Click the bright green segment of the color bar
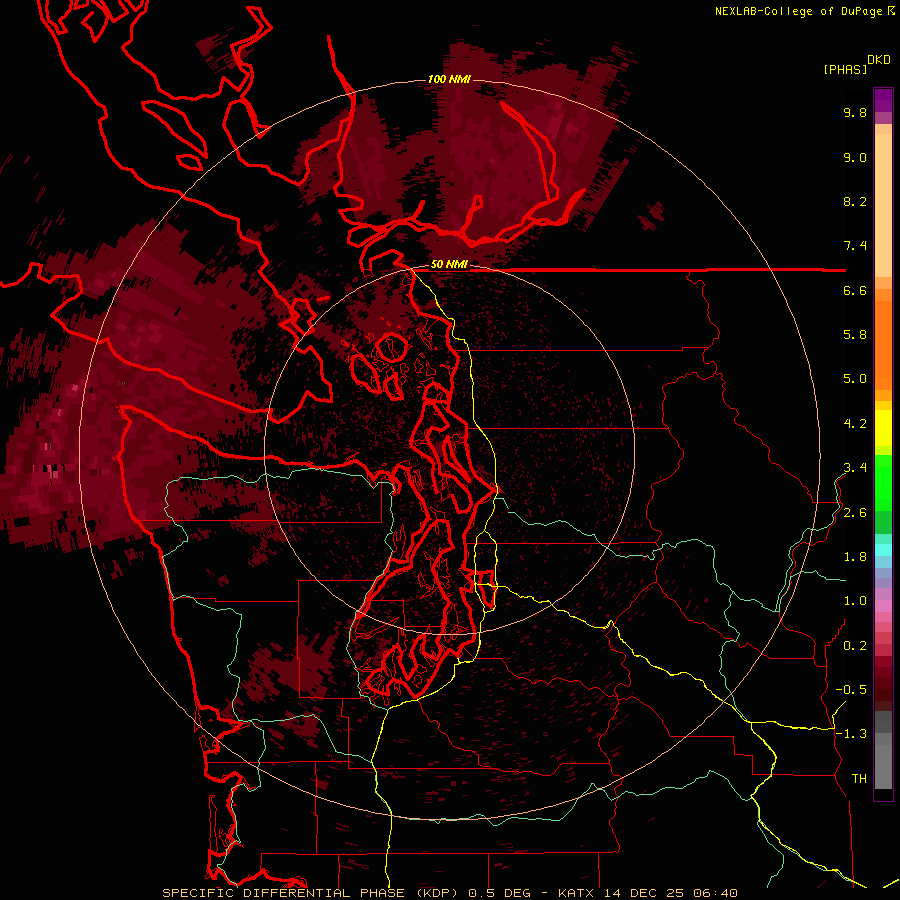The width and height of the screenshot is (900, 900). pos(883,482)
